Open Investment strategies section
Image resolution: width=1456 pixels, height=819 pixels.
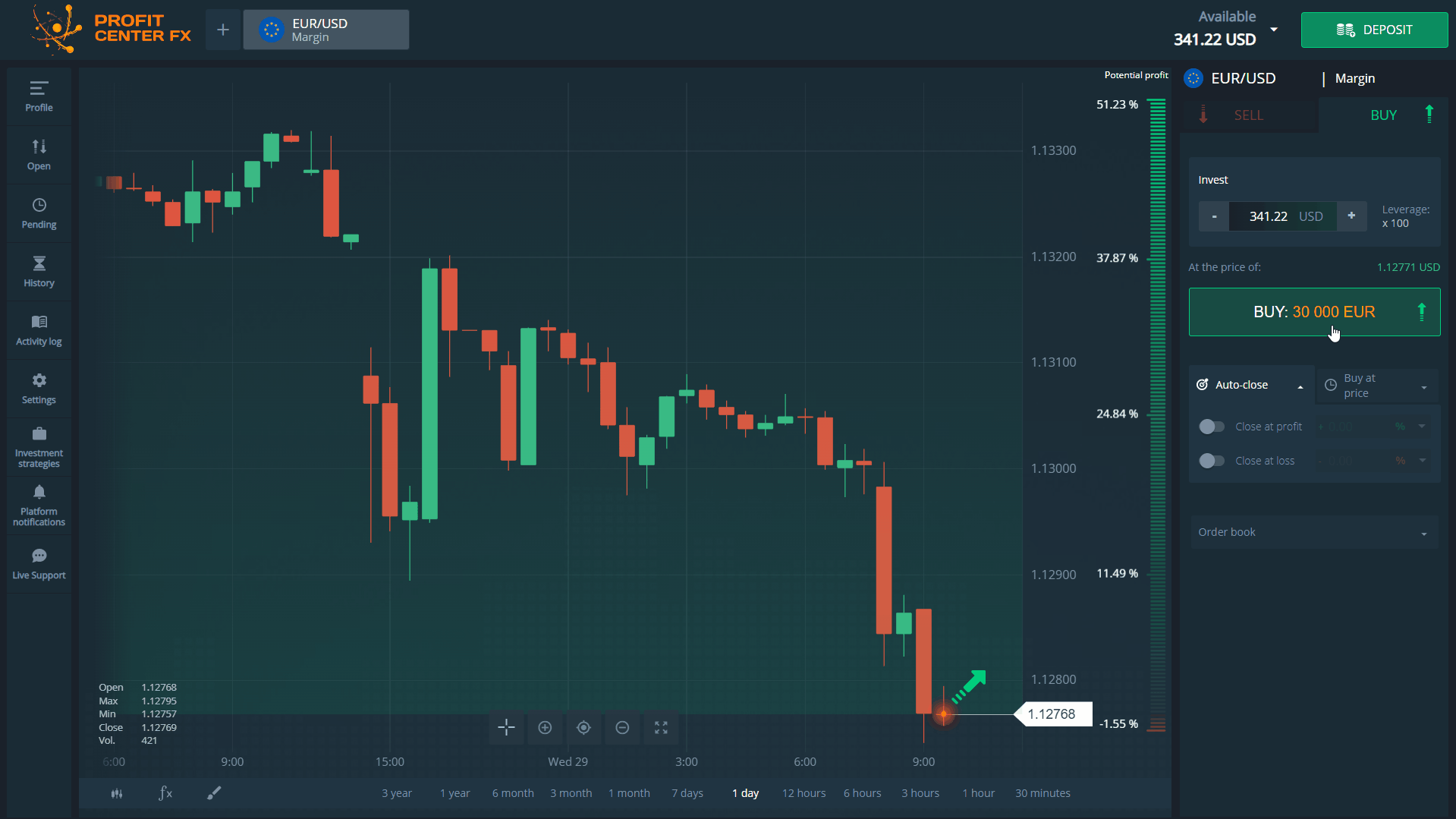point(39,447)
